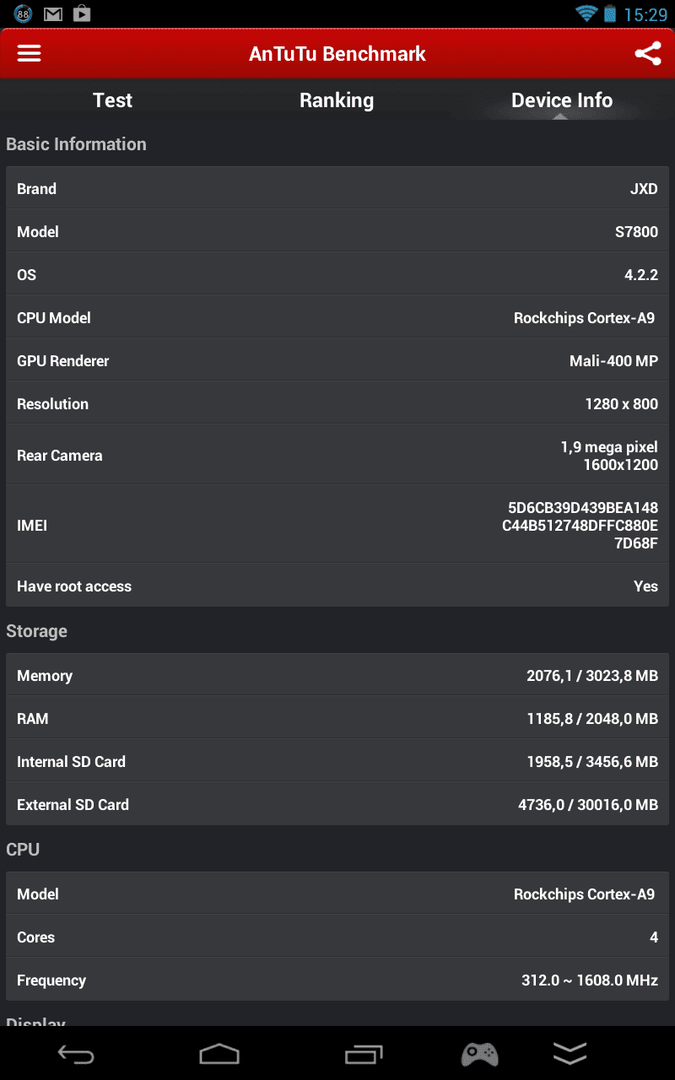Open the hamburger menu in AnTuTu header
Screen dimensions: 675x1080
point(29,54)
